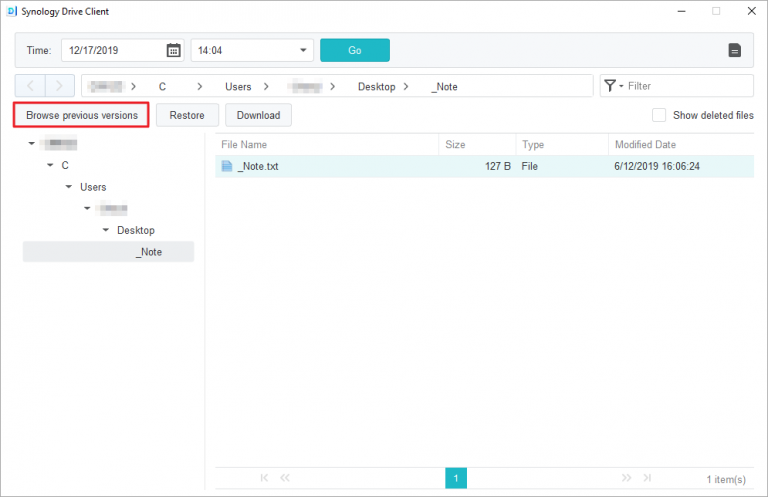
Task: Select Users in the breadcrumb path
Action: 238,86
